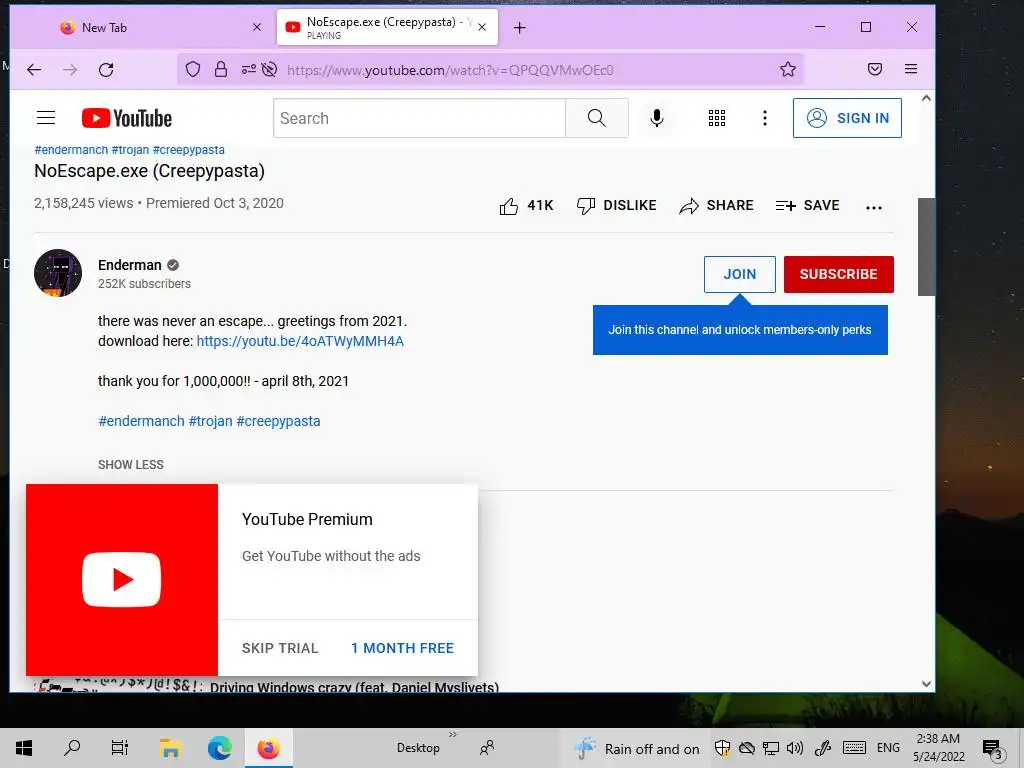
Task: Open the Rain off and on weather widget
Action: [637, 749]
